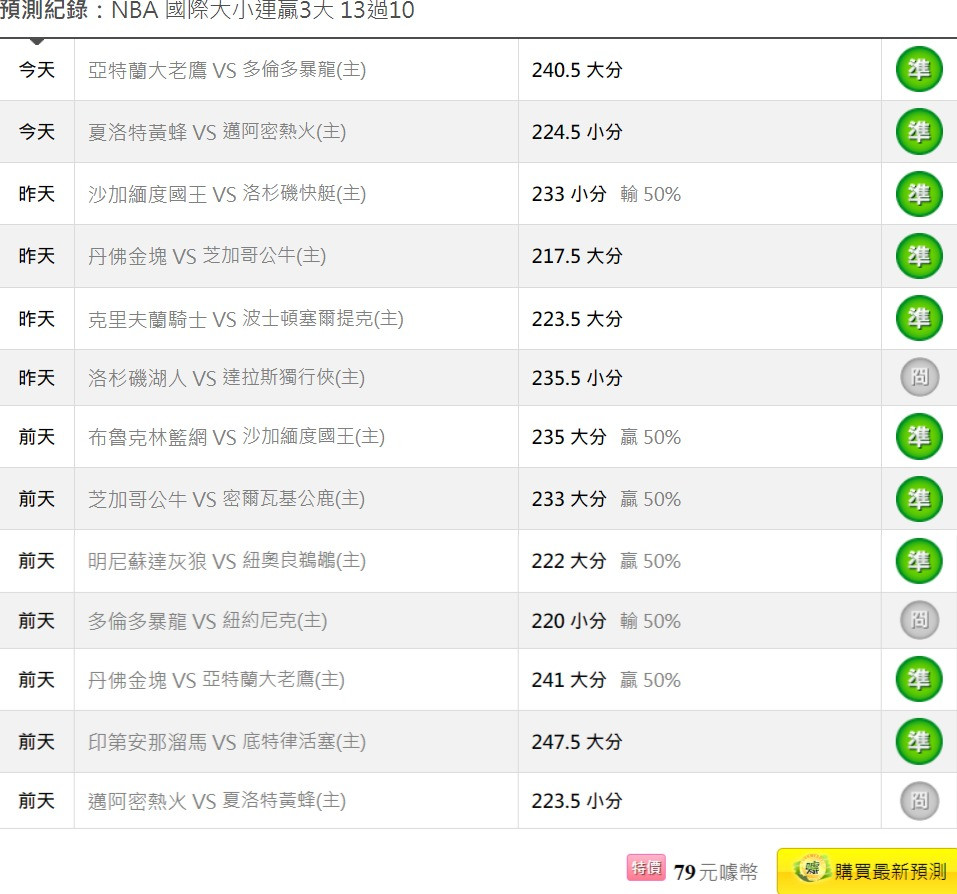
Task: Click 前天 date cell for 印第安那溜馬 row
Action: point(37,742)
